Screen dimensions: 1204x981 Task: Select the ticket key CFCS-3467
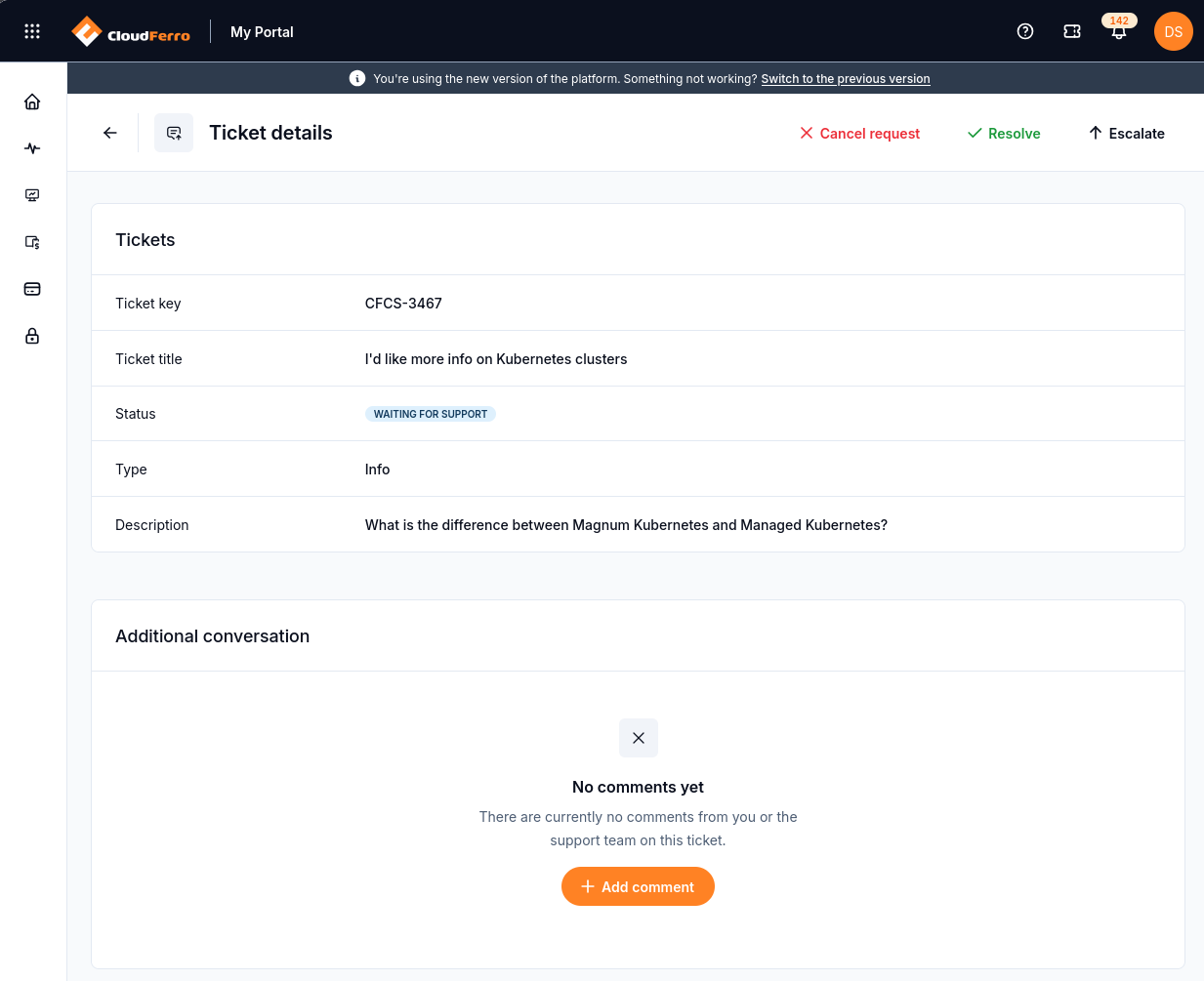click(403, 304)
